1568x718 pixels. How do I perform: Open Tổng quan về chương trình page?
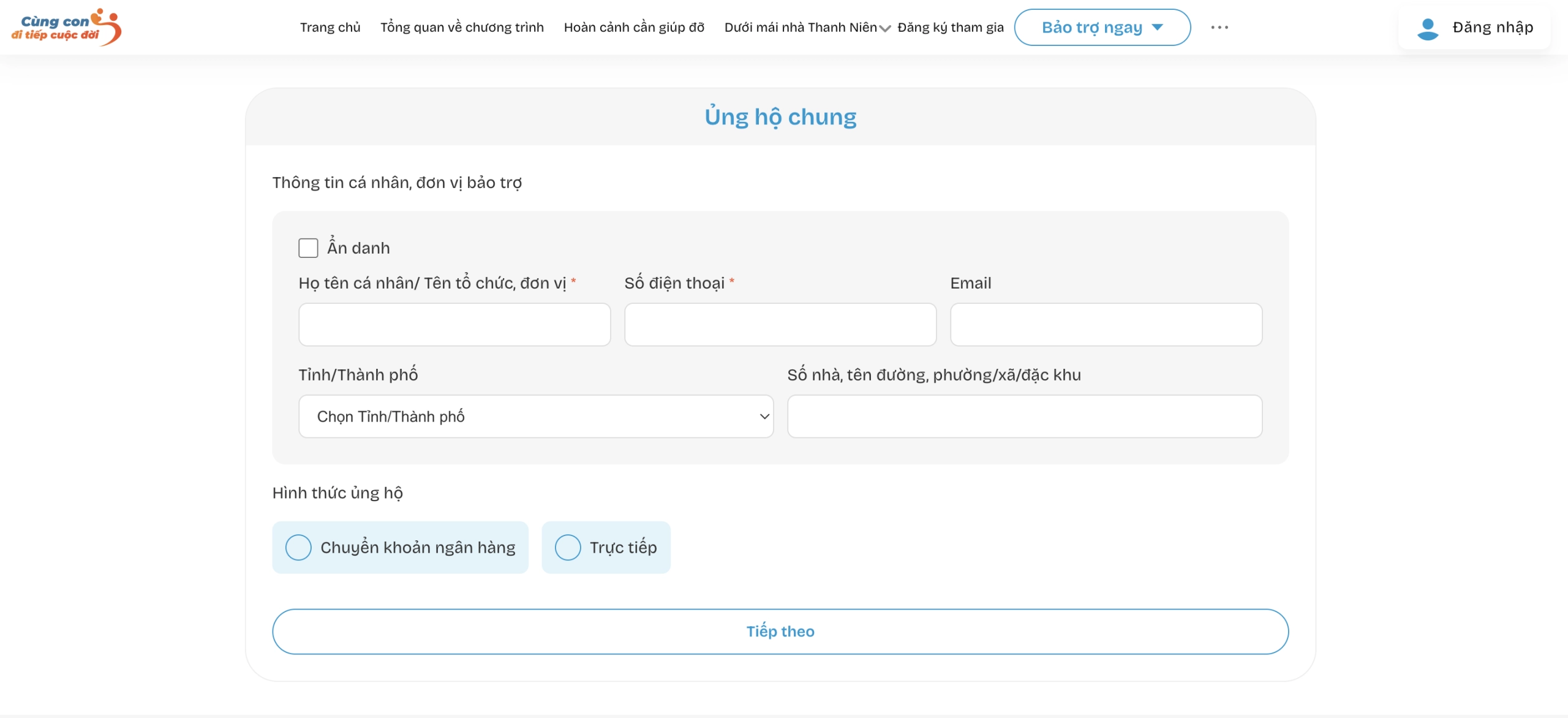462,28
